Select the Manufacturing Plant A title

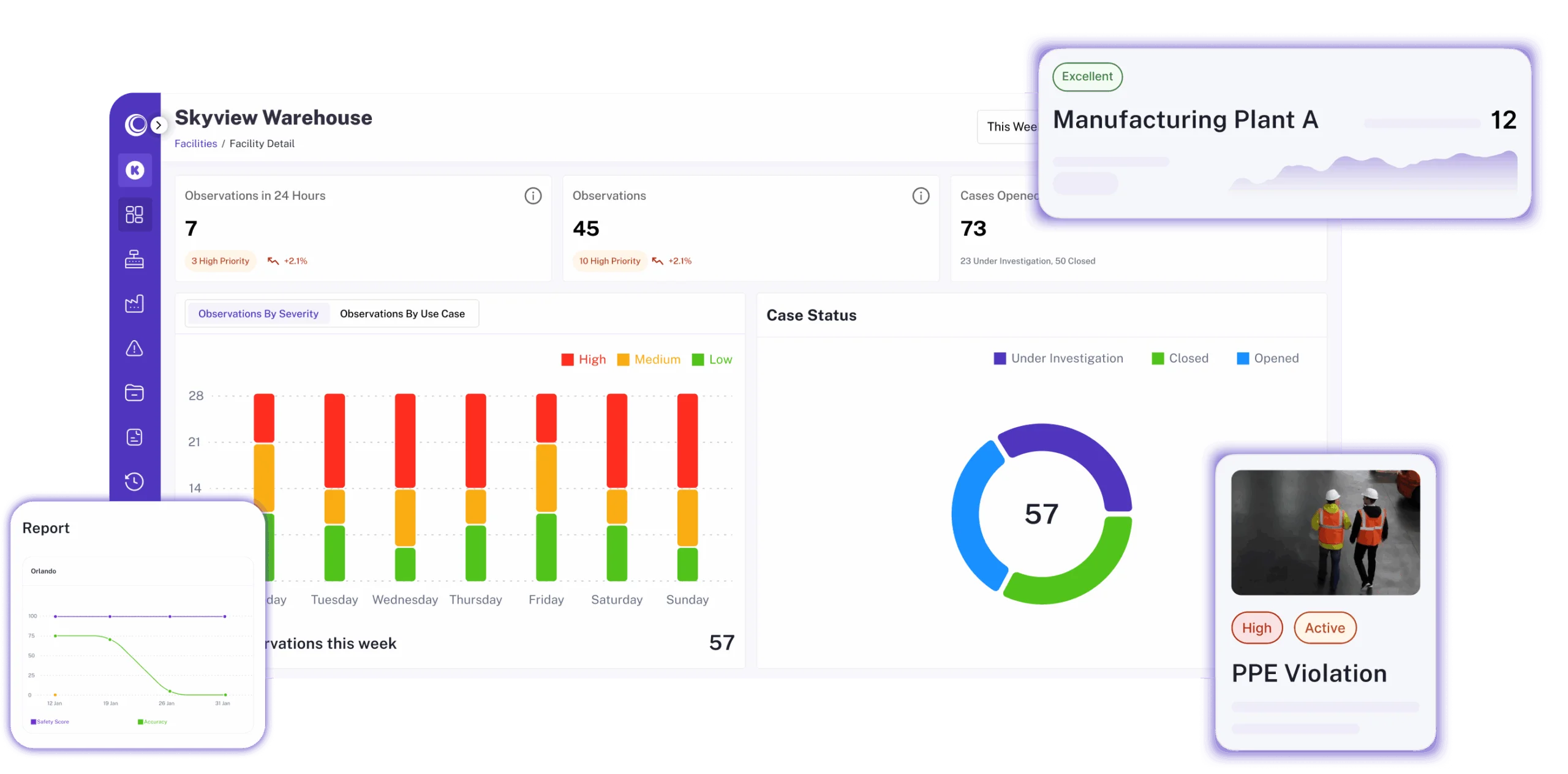click(x=1185, y=120)
